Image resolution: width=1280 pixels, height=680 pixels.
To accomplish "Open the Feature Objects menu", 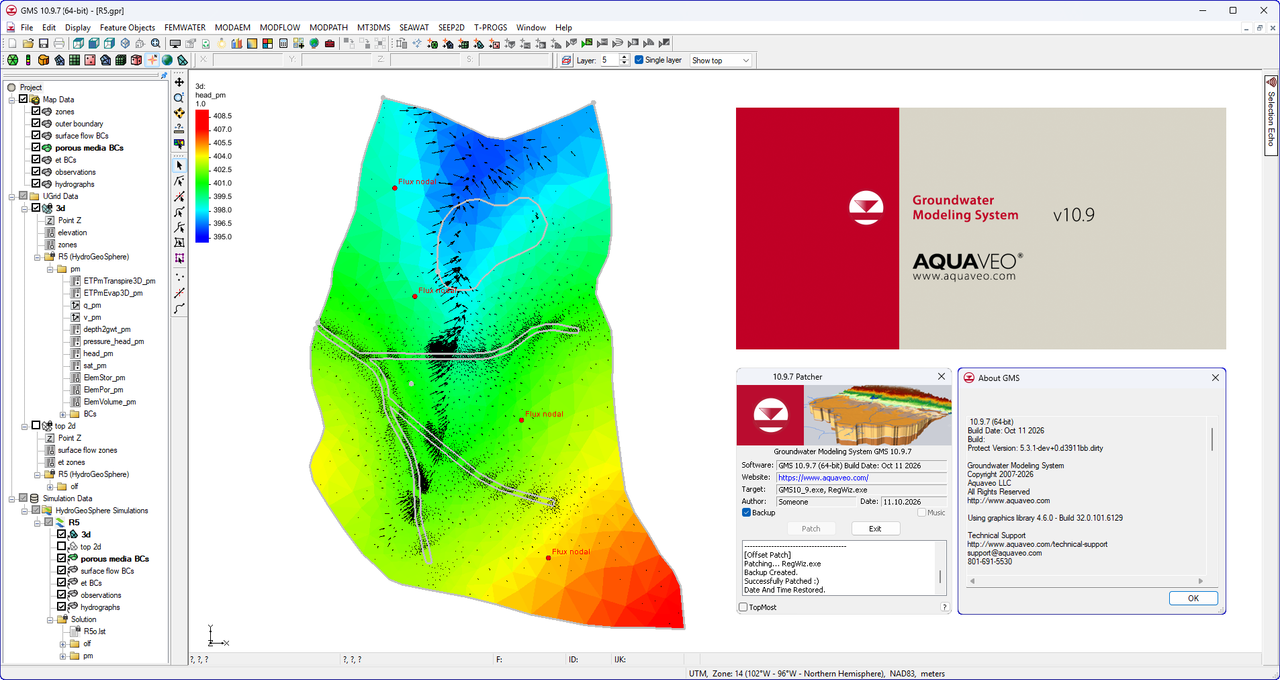I will pyautogui.click(x=127, y=27).
